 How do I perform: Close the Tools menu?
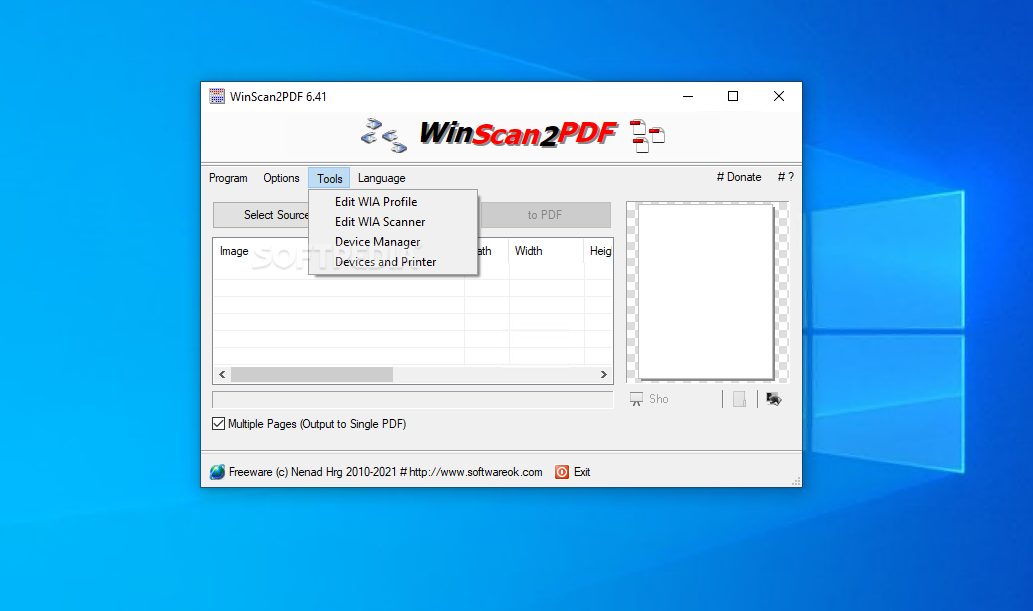pos(329,178)
